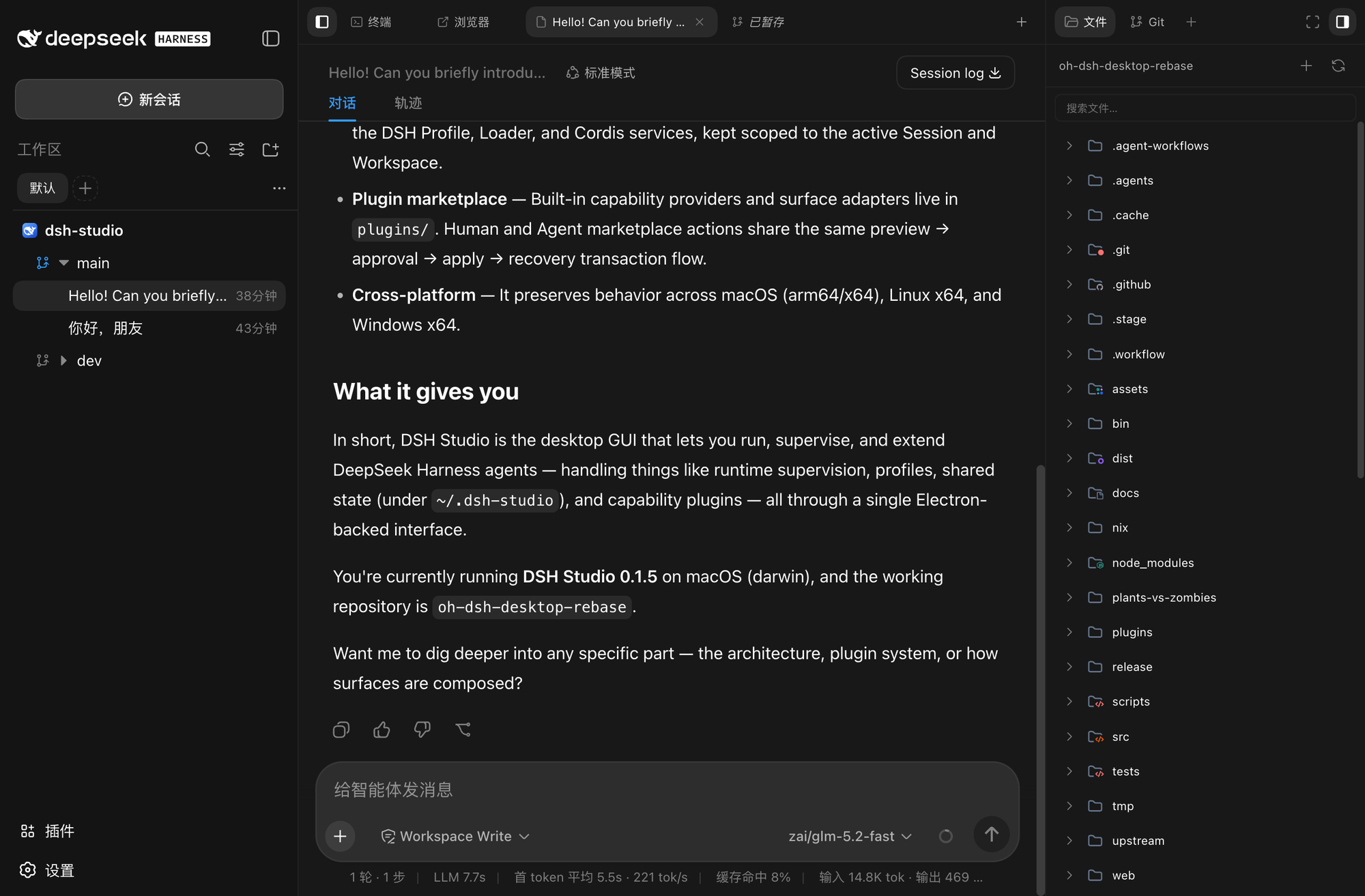Download the Session log
This screenshot has width=1365, height=896.
(x=955, y=73)
